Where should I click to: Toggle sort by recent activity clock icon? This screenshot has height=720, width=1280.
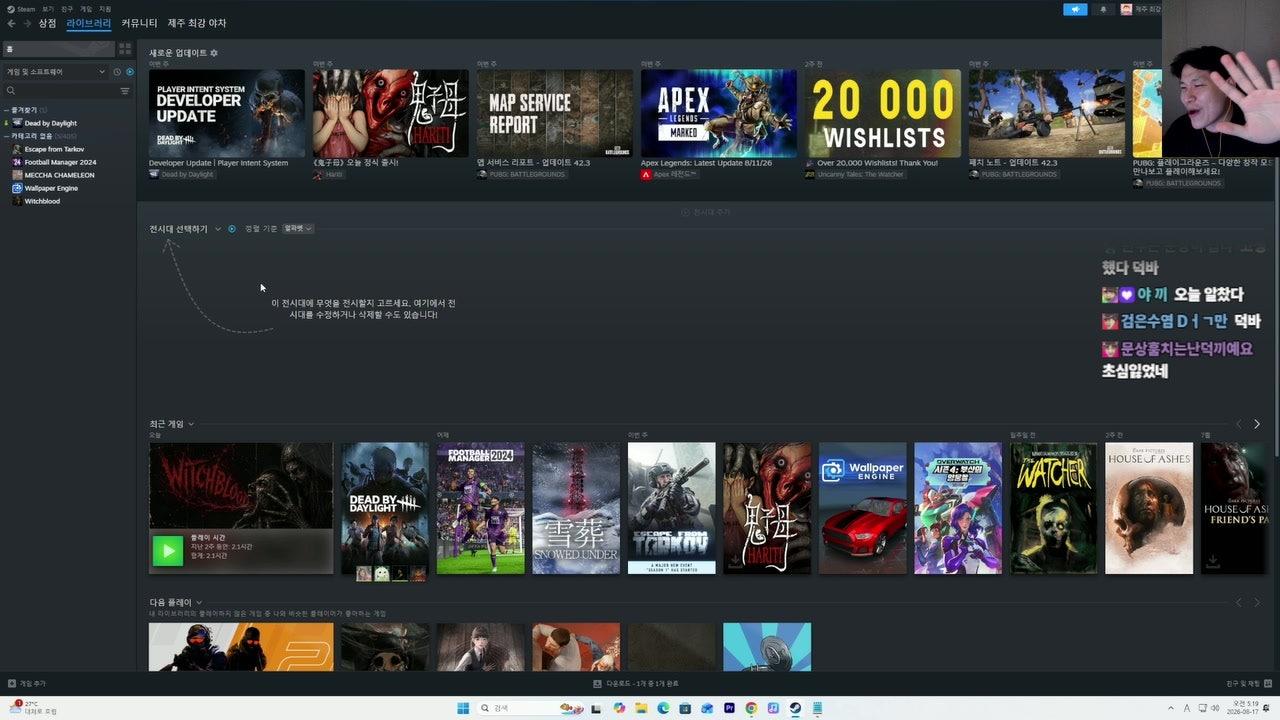pos(117,72)
